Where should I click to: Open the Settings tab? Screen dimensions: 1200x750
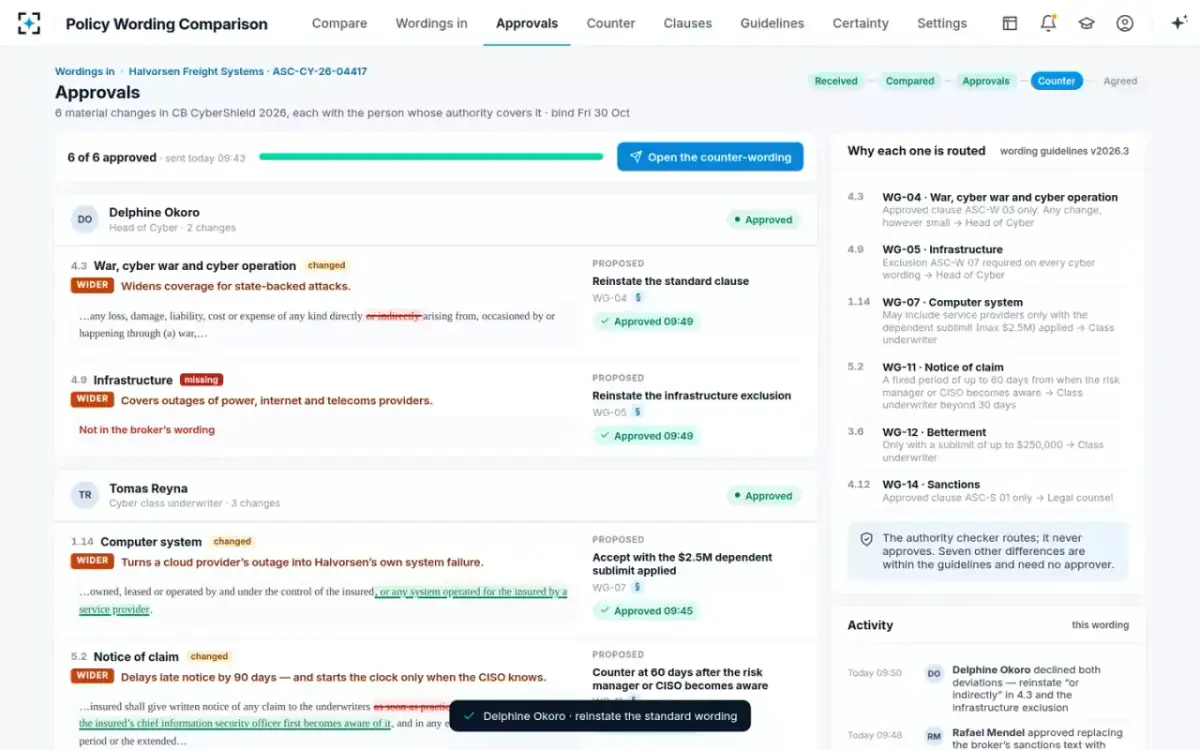942,23
